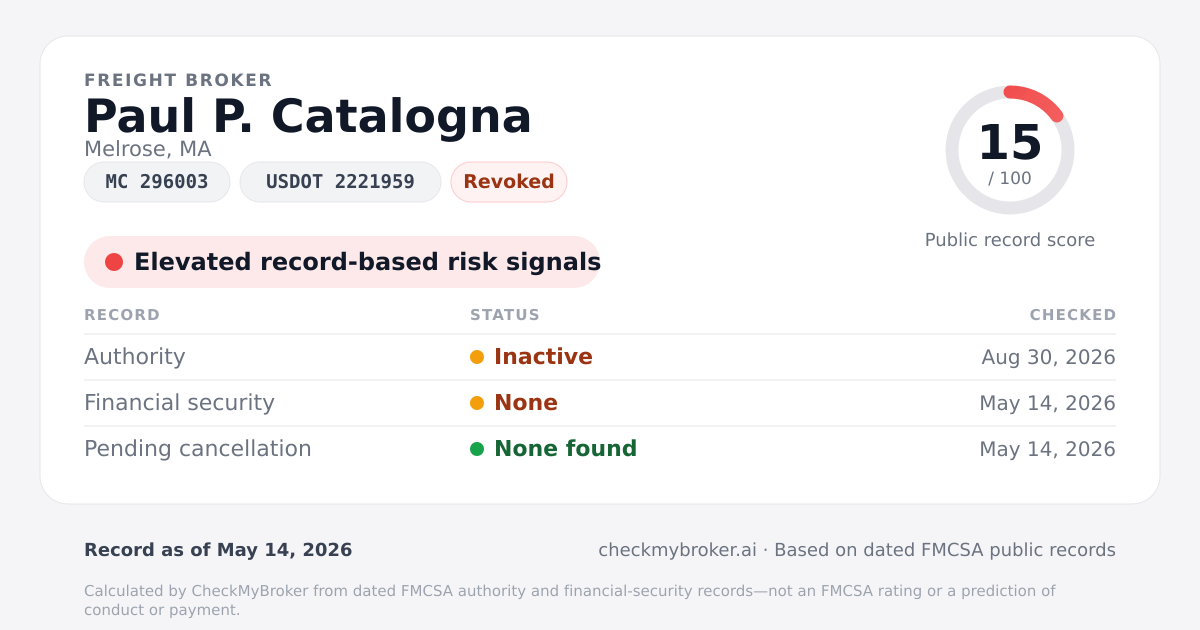The width and height of the screenshot is (1200, 630).
Task: Click the orange dot beside Inactive
Action: [x=477, y=357]
